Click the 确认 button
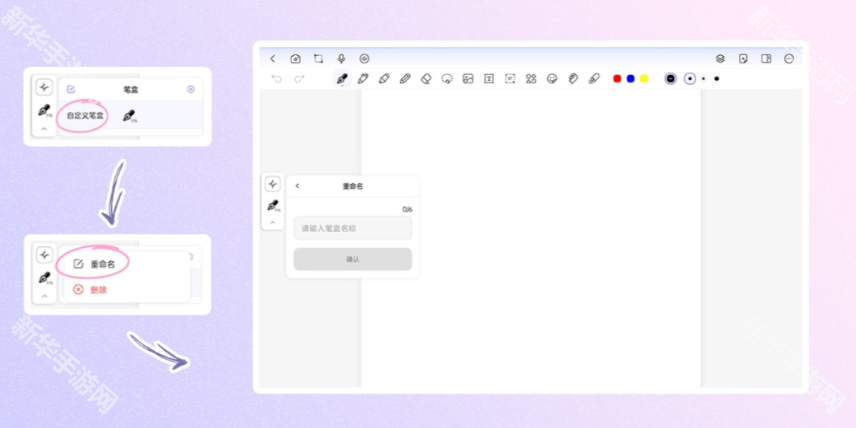This screenshot has width=856, height=428. tap(353, 259)
